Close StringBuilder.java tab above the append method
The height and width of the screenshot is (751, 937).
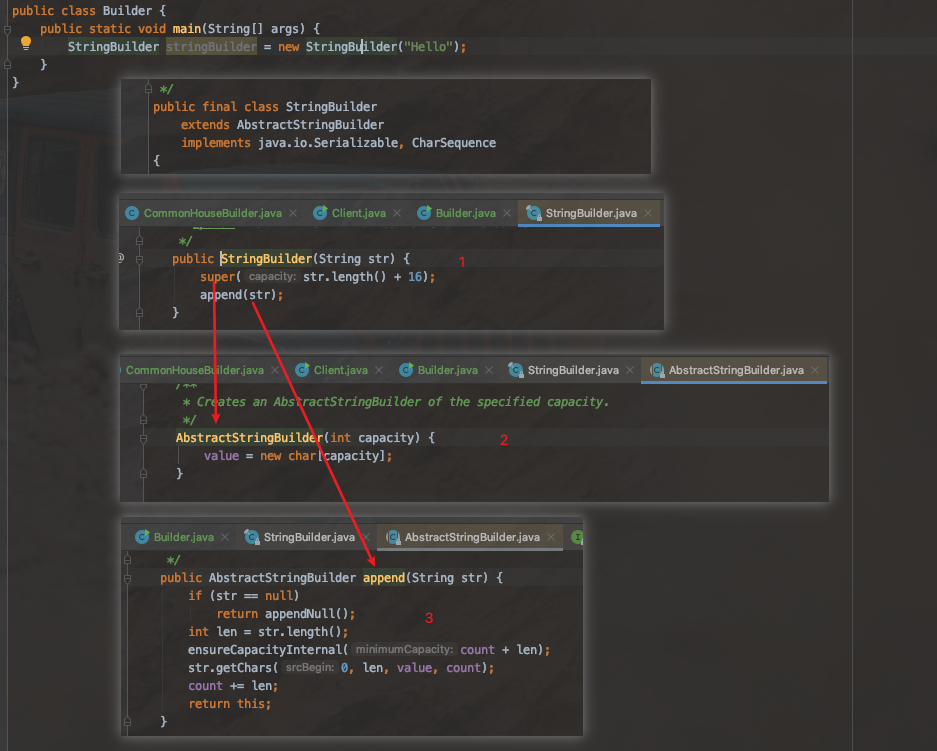pos(366,537)
